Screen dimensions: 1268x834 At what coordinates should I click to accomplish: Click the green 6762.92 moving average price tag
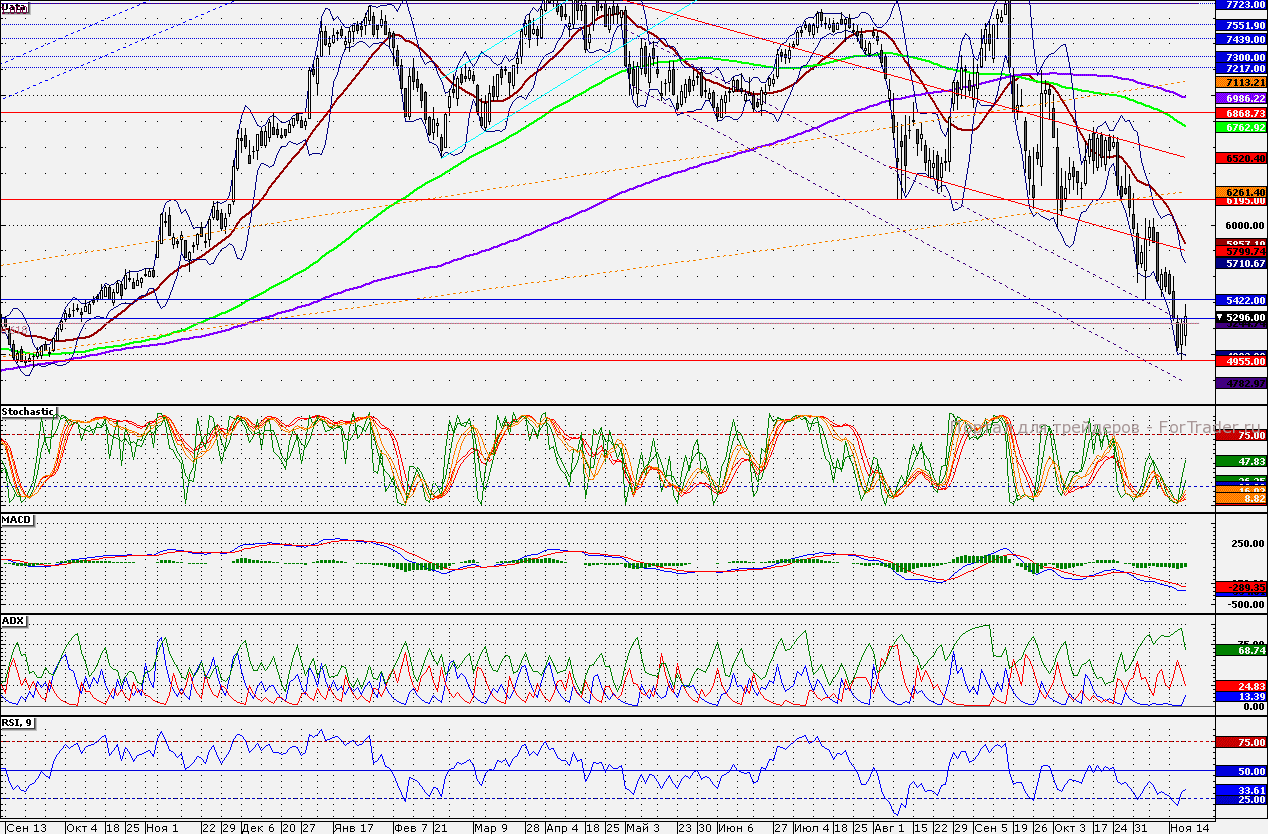(1240, 128)
